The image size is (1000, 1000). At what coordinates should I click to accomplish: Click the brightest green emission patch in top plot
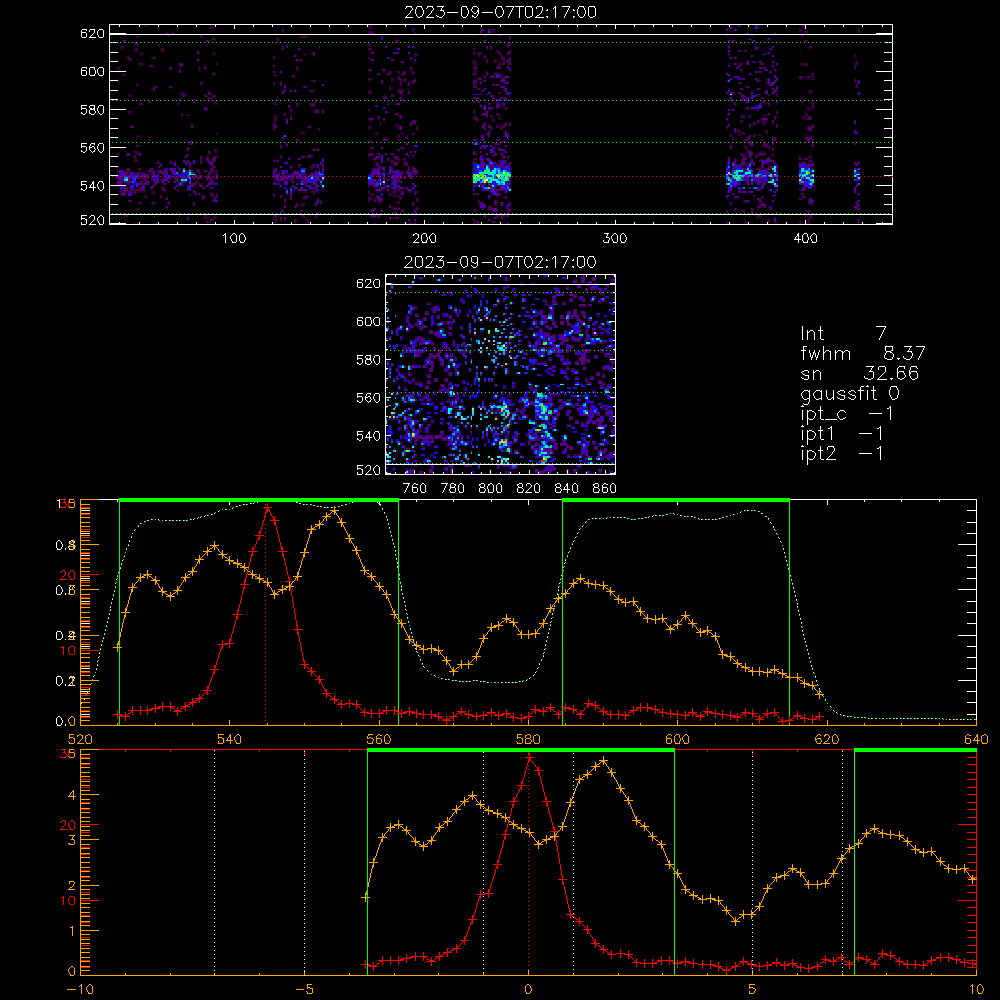tap(491, 175)
